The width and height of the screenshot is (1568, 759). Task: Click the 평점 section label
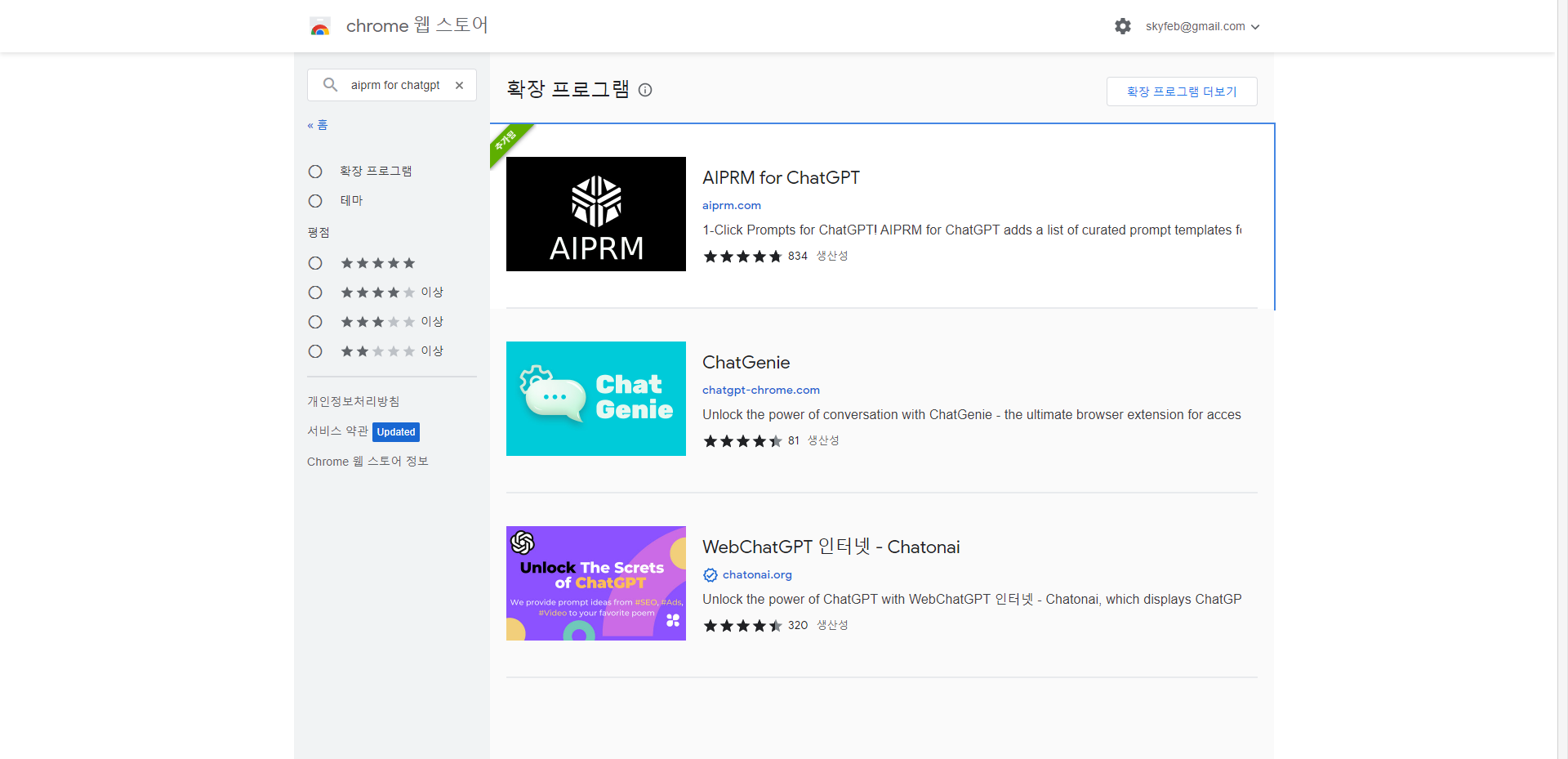pyautogui.click(x=318, y=233)
